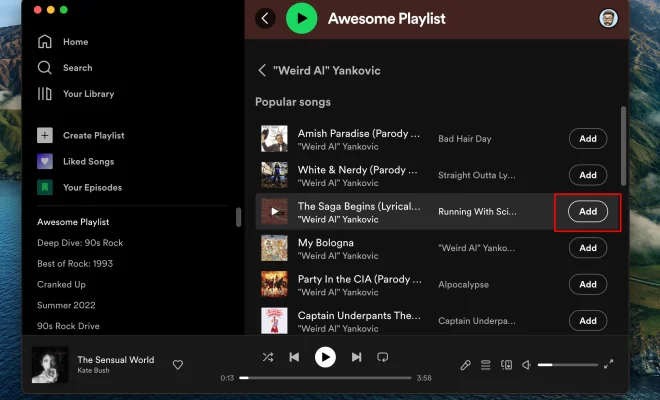Open Cranked Up playlist

pyautogui.click(x=61, y=285)
